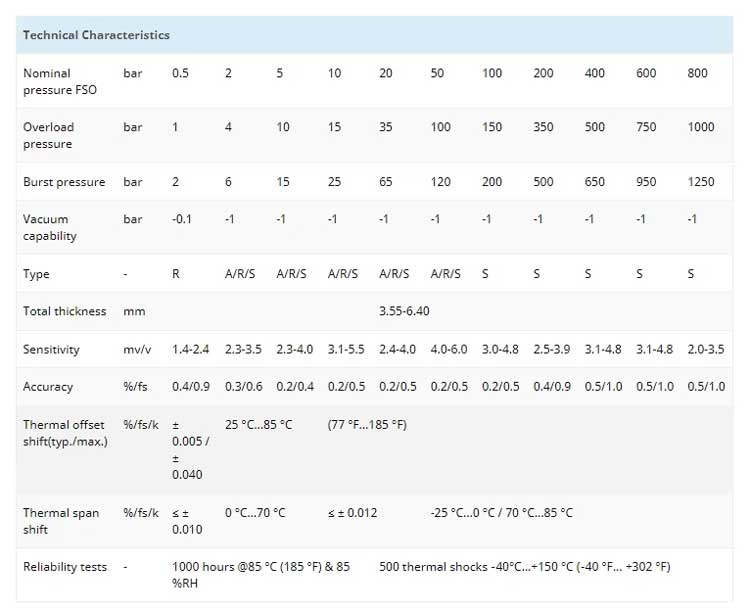
Task: Click the 'Vacuum capability' row label
Action: (x=50, y=227)
